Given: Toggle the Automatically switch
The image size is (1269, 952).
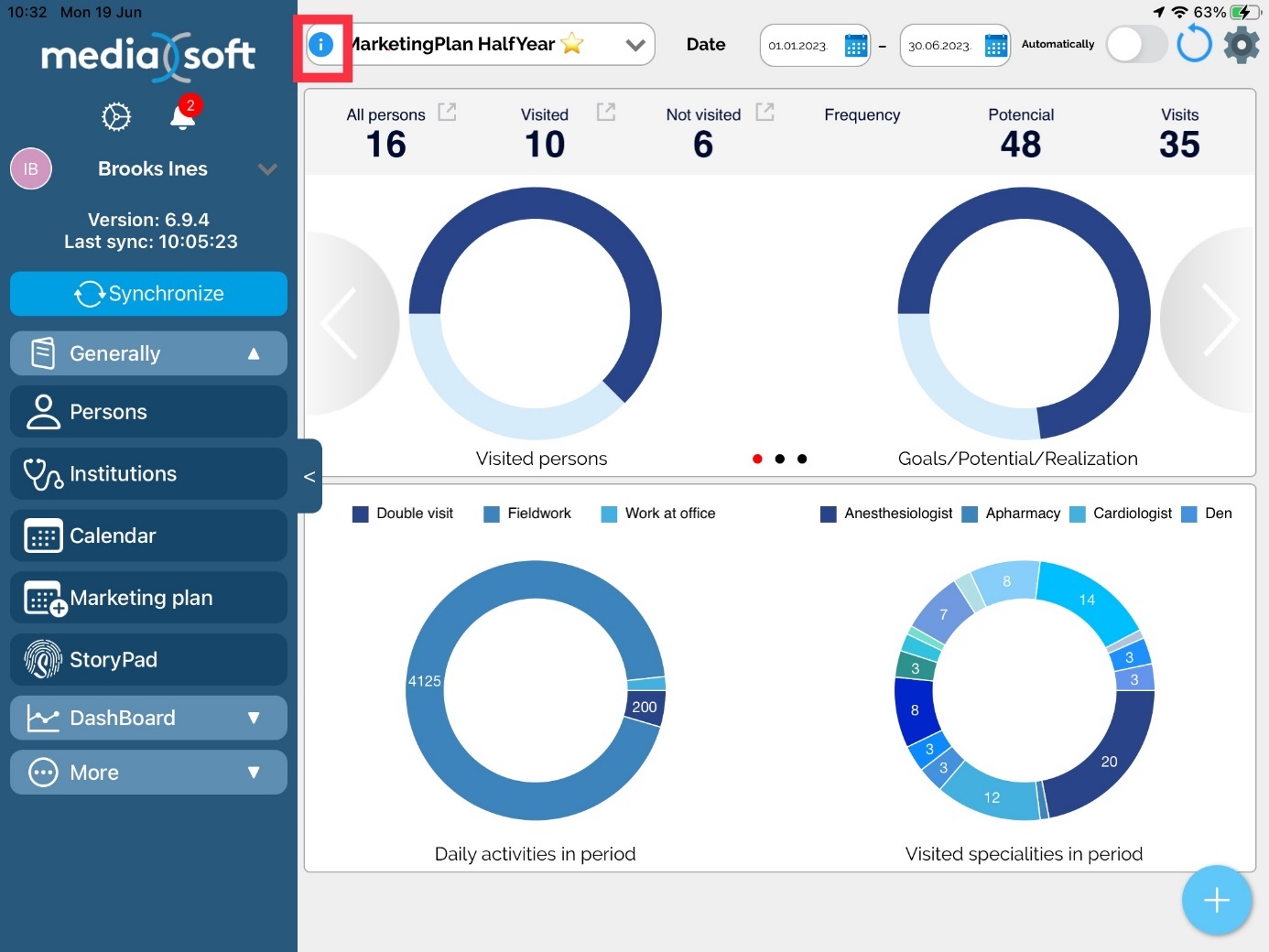Looking at the screenshot, I should point(1136,44).
